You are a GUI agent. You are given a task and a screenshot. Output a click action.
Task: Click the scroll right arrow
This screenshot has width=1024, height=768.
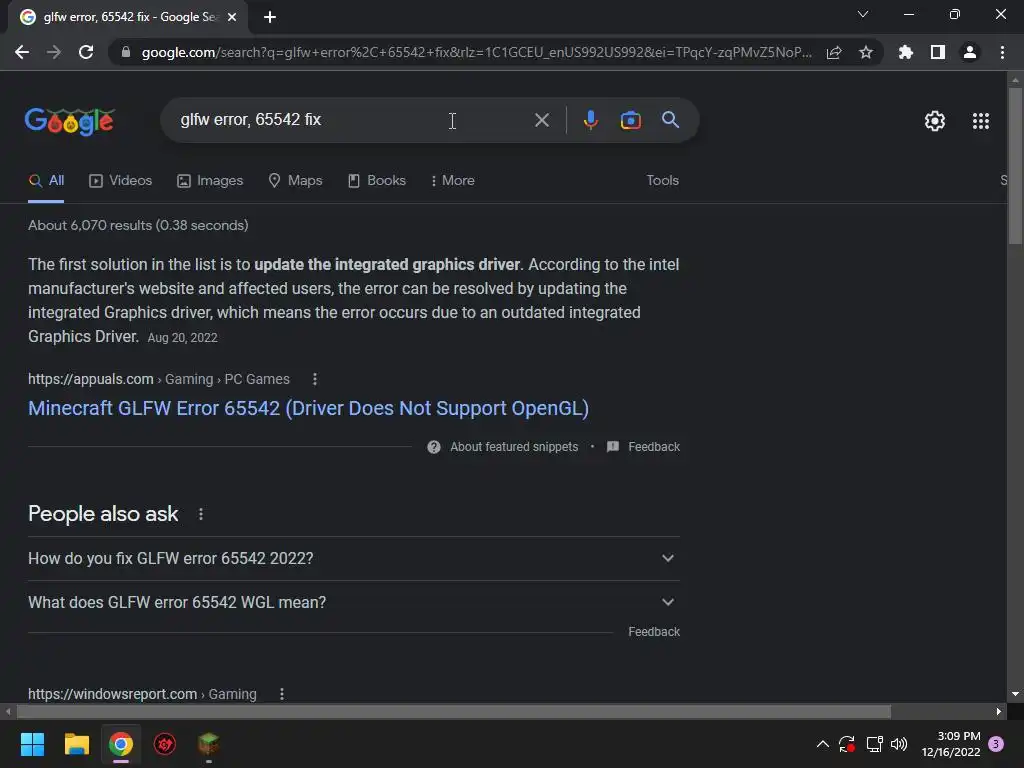click(x=999, y=712)
